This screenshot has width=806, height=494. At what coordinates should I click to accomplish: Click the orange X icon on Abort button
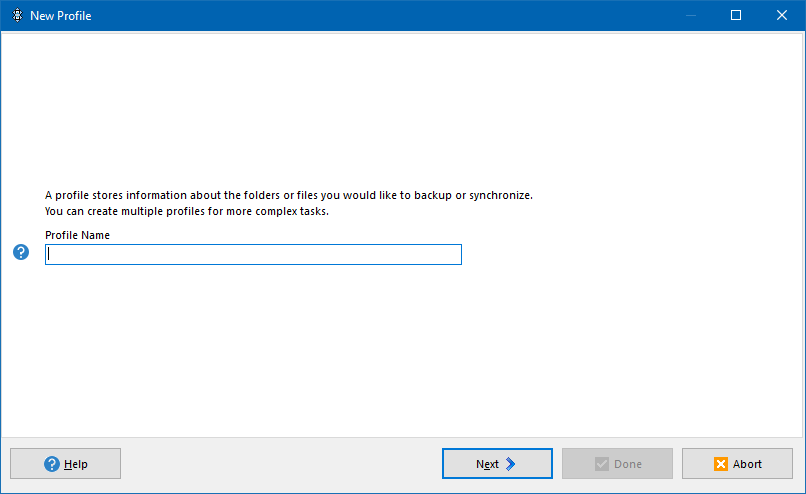pos(720,464)
